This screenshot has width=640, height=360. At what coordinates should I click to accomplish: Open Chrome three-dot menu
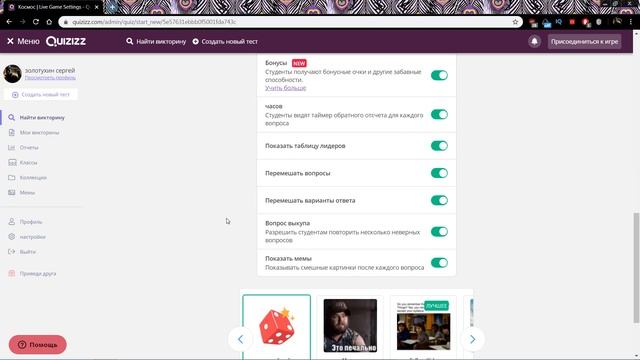coord(631,22)
